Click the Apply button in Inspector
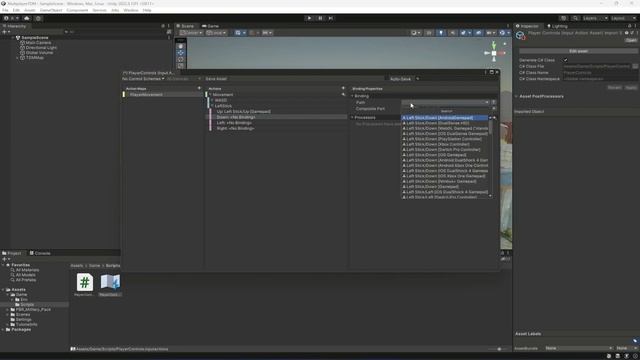640x360 pixels. coord(631,88)
